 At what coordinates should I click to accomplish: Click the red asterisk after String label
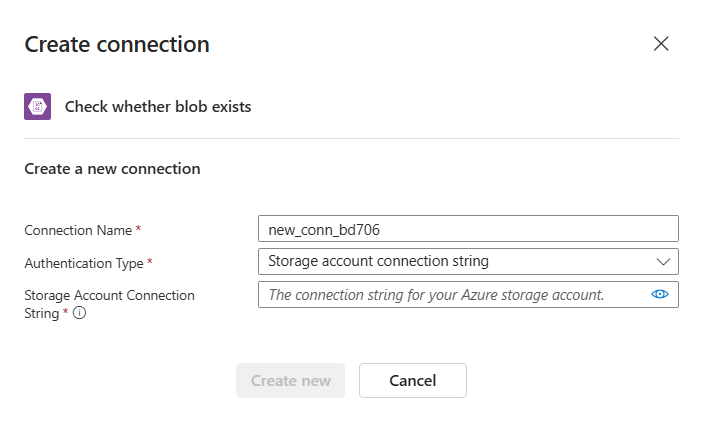(65, 311)
